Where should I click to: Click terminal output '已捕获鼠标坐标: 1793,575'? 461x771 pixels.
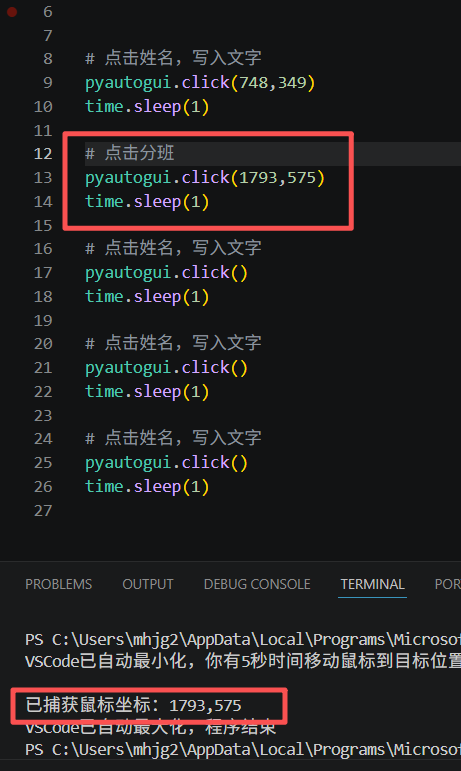(x=133, y=706)
